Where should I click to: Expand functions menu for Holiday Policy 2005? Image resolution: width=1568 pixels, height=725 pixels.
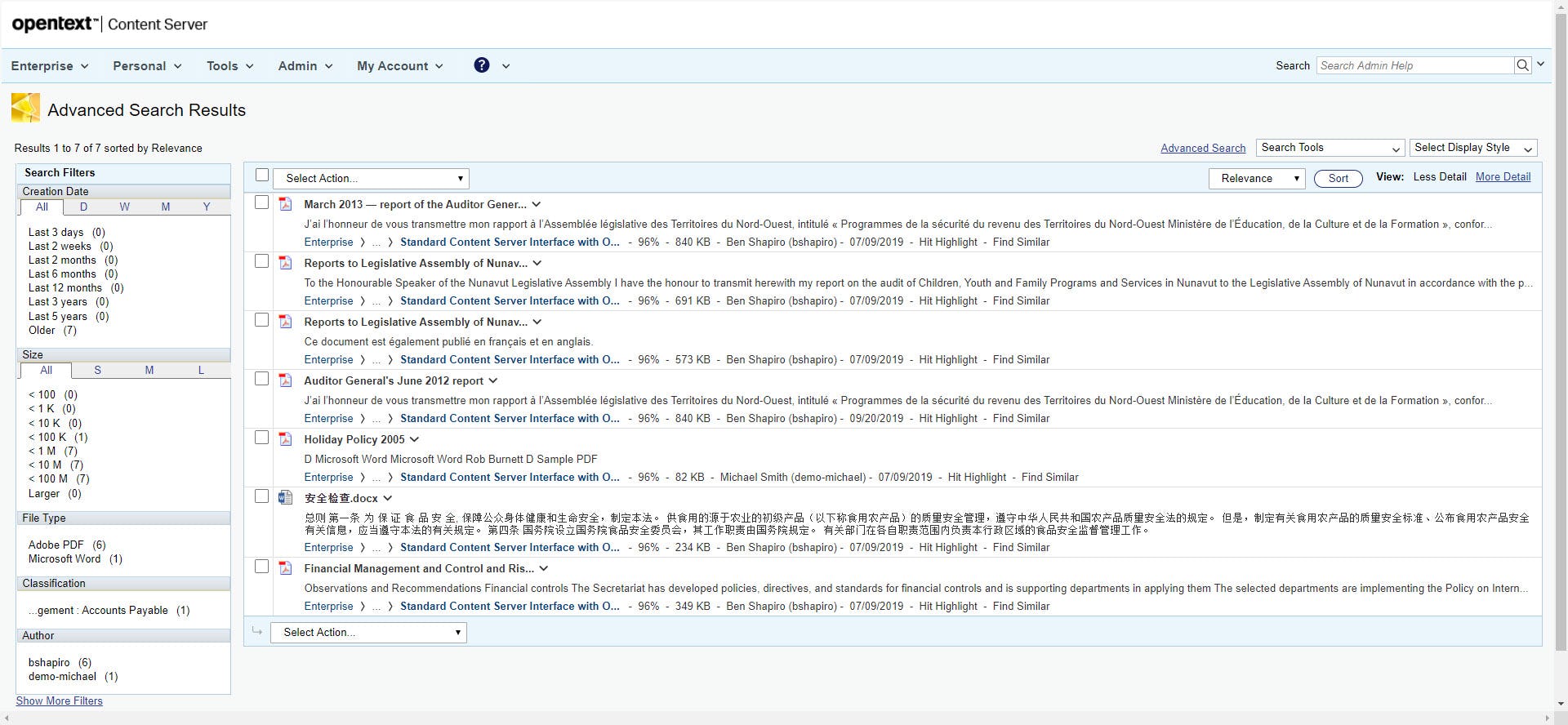[x=414, y=440]
